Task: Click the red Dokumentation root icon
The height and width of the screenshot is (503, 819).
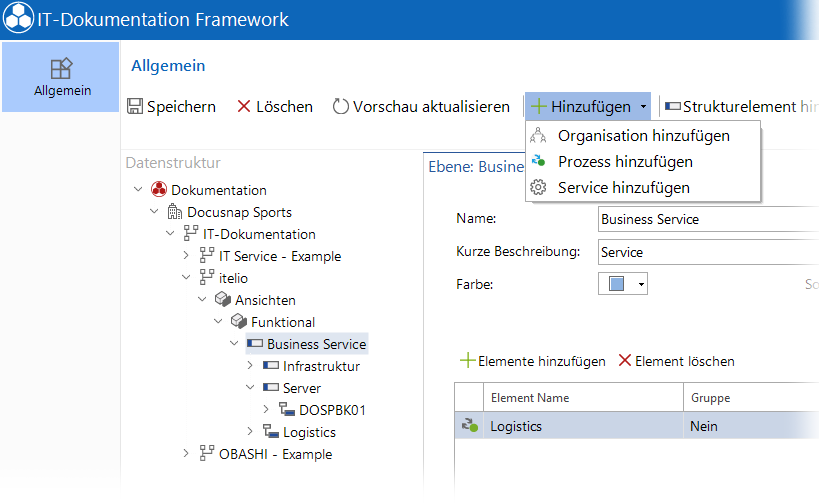Action: pyautogui.click(x=159, y=189)
